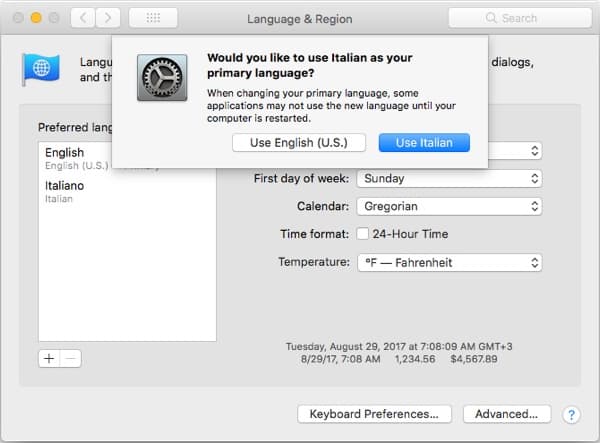Open the Calendar Gregorian dropdown
This screenshot has width=600, height=443.
(x=448, y=206)
